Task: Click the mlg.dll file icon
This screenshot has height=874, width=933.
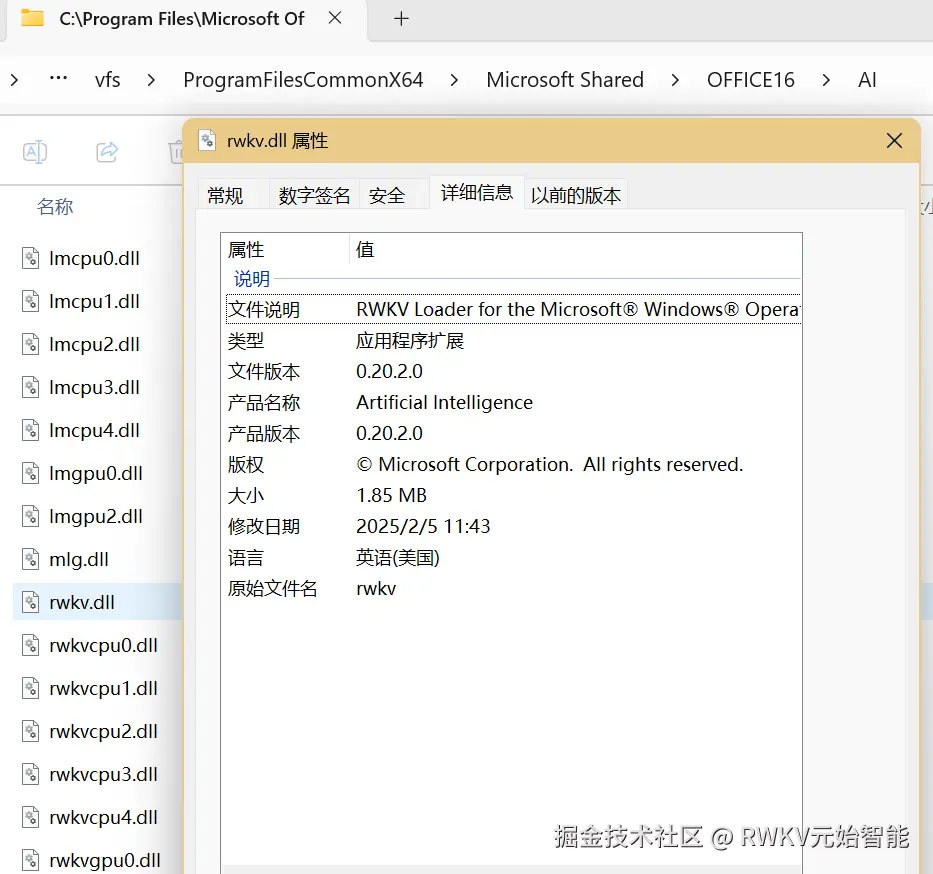Action: pos(29,559)
